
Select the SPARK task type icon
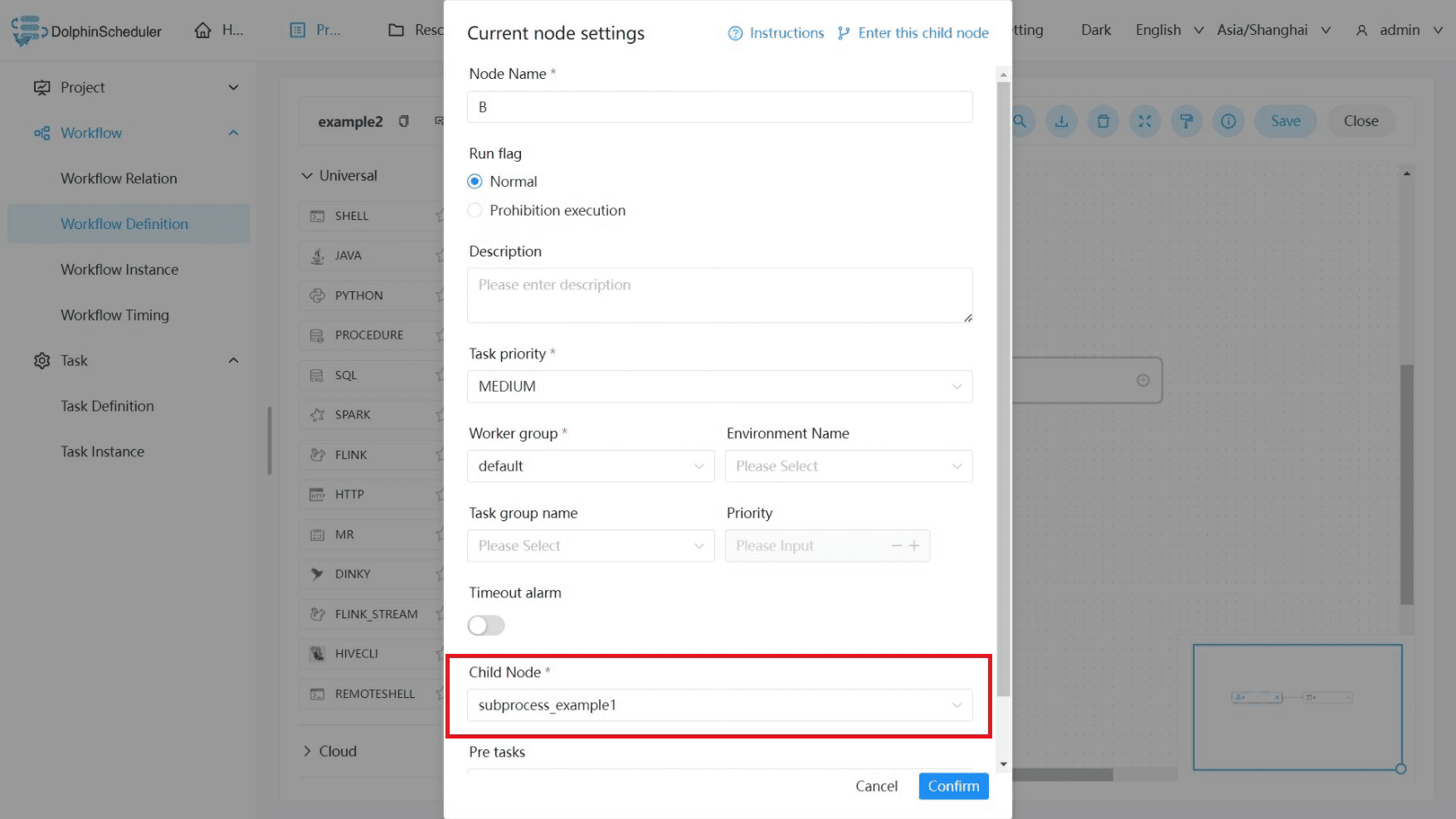click(317, 415)
